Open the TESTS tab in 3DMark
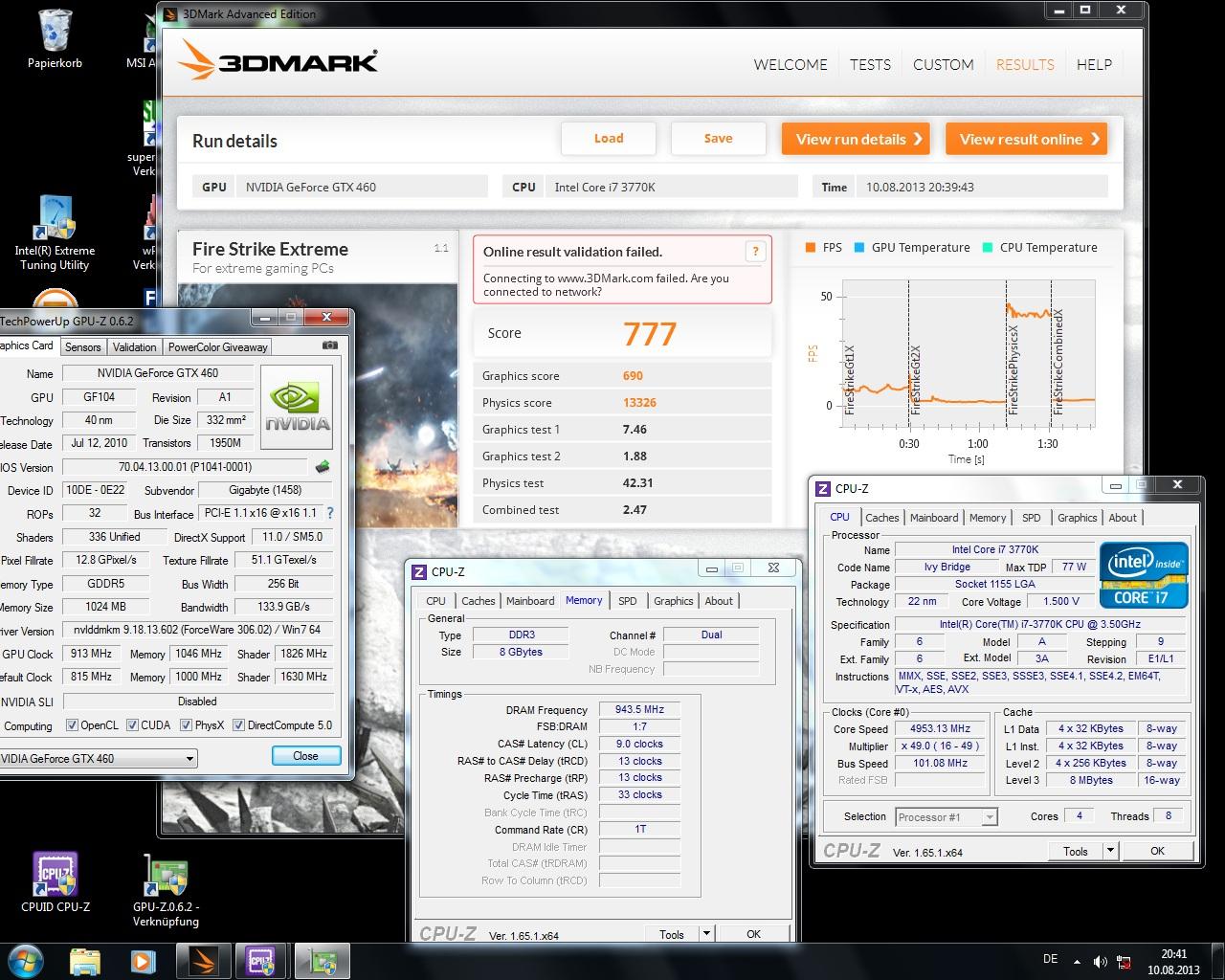Screen dimensions: 1225x980 click(x=870, y=64)
